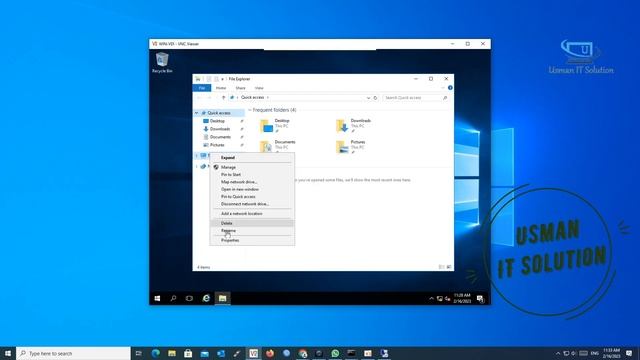Choose Disconnect network drive in the context menu
Screen dimensions: 640x360
coord(252,204)
